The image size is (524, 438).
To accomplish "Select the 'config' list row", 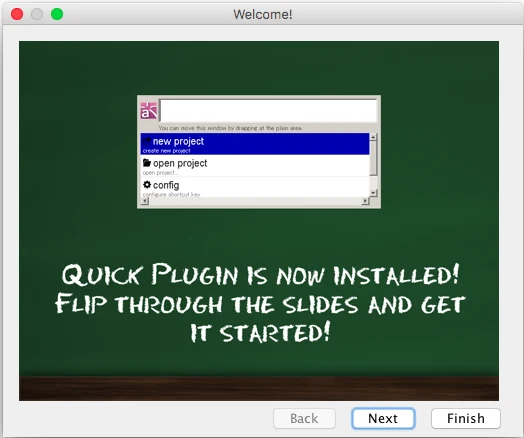I will tap(255, 187).
